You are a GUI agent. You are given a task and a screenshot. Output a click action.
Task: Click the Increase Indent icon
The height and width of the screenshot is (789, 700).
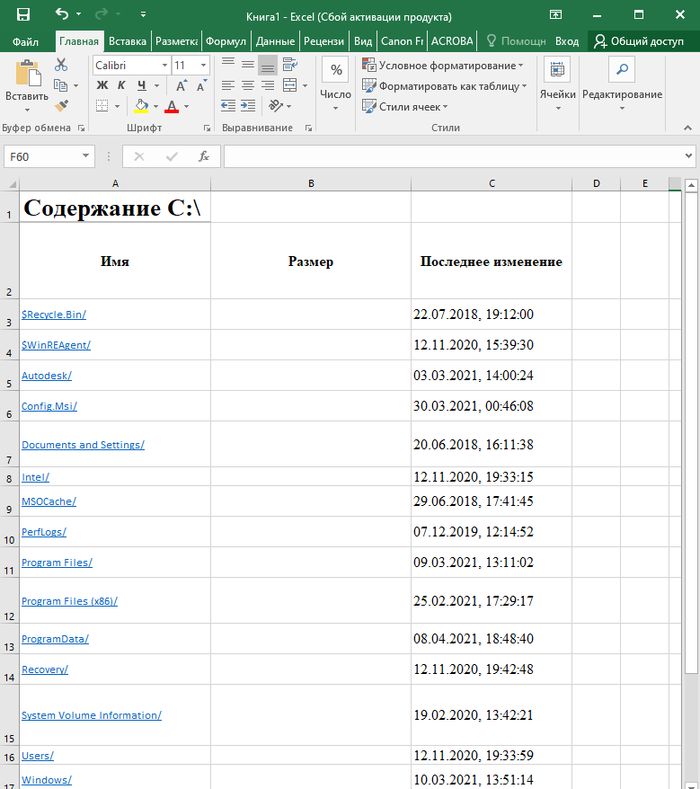(x=248, y=106)
